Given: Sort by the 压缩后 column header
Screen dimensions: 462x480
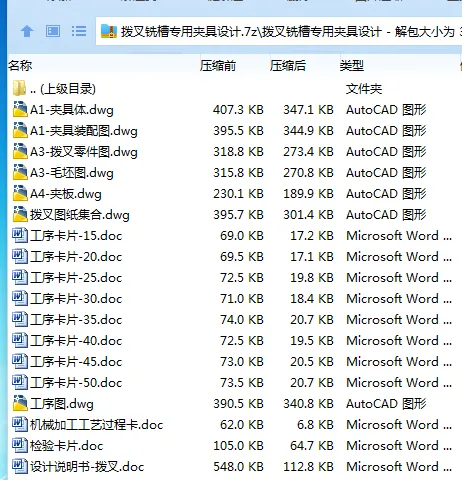Looking at the screenshot, I should point(288,65).
